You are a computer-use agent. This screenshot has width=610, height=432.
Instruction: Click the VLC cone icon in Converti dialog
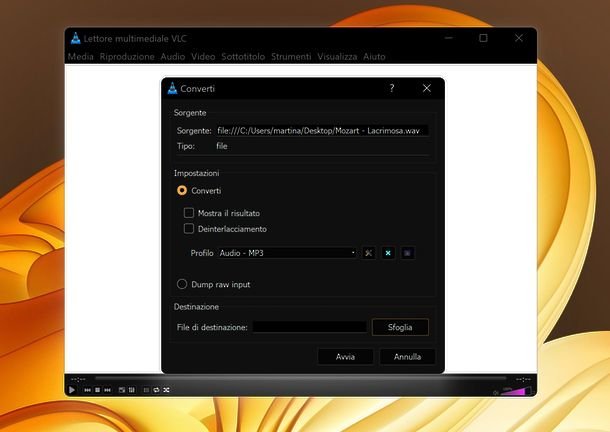[172, 88]
